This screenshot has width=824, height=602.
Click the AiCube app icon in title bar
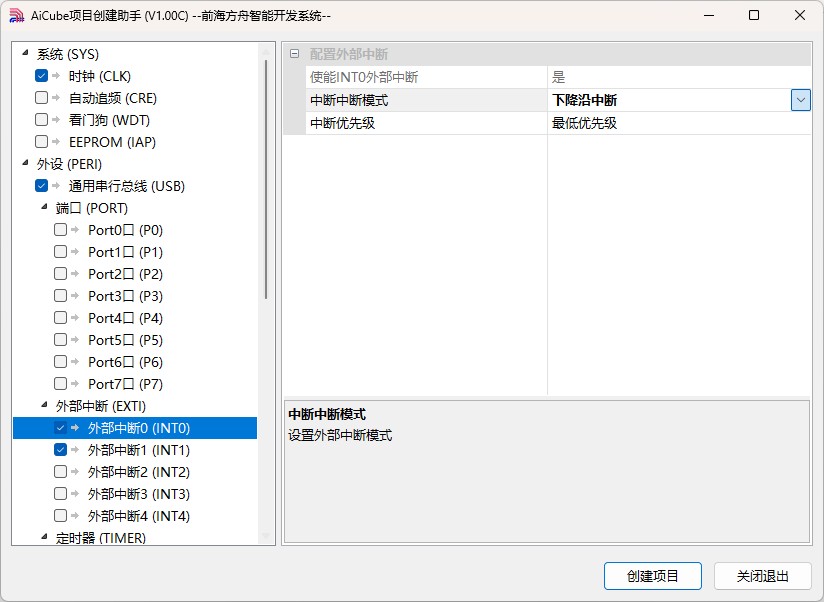[17, 16]
